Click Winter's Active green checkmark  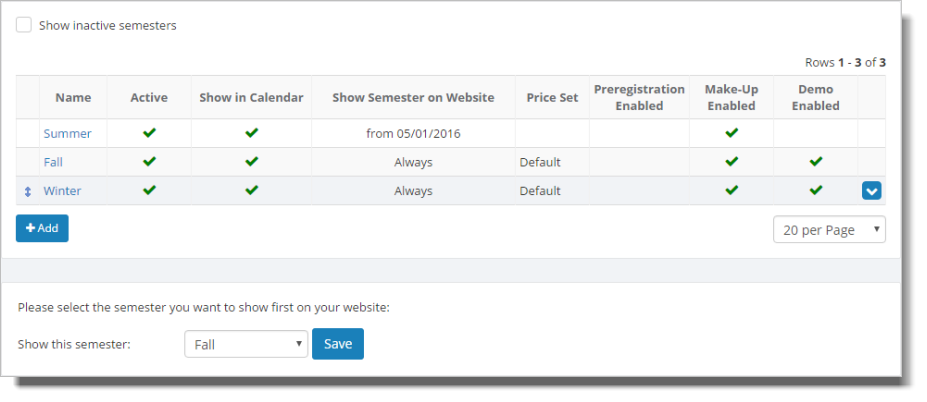pos(149,190)
